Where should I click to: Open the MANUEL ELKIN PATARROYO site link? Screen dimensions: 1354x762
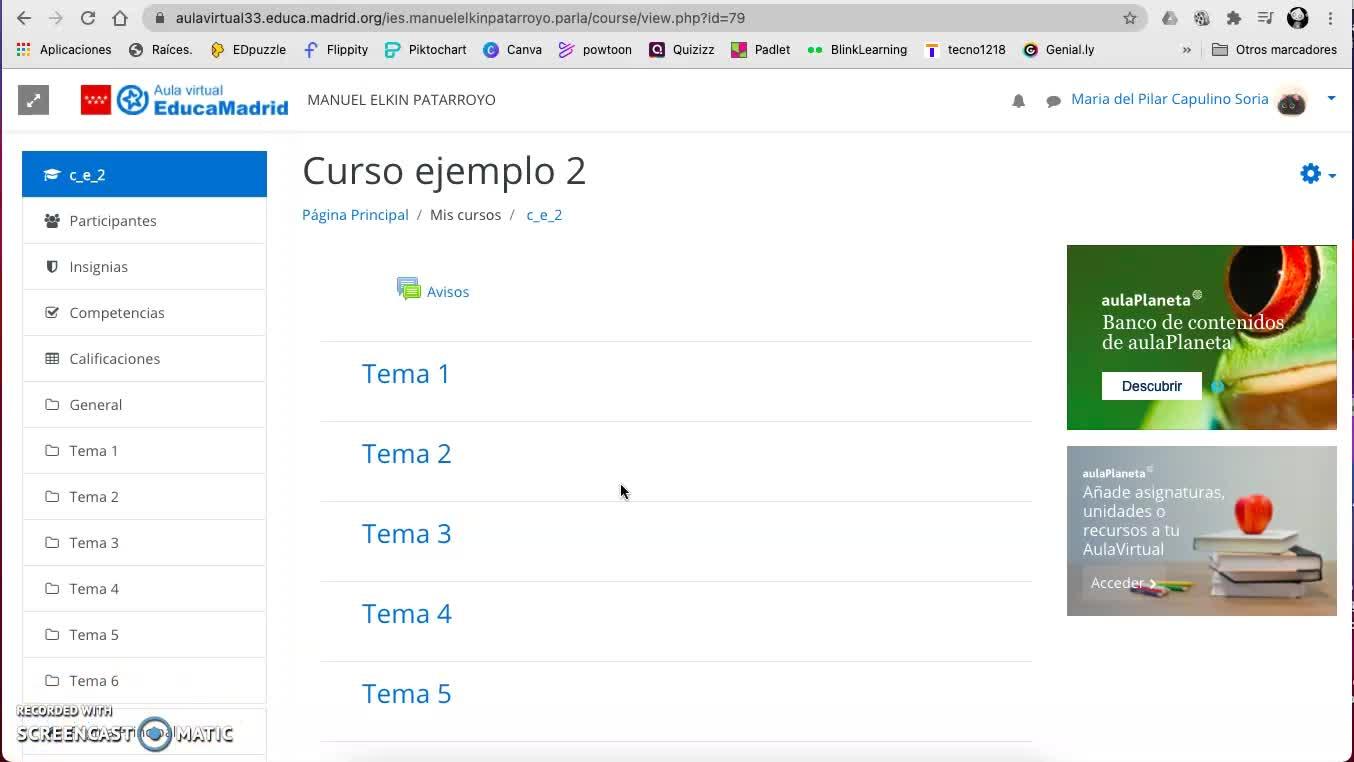click(x=401, y=100)
